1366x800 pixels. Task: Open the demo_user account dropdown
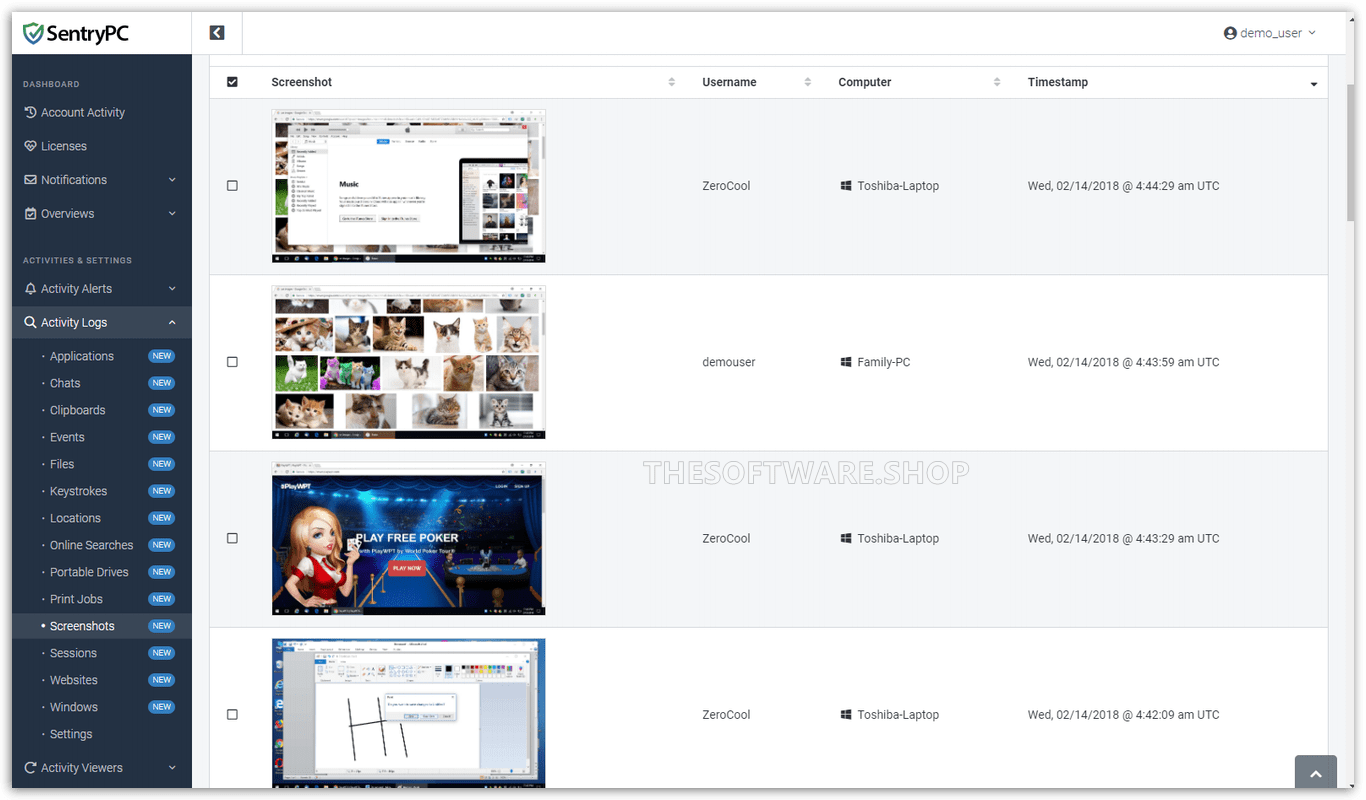(1270, 32)
